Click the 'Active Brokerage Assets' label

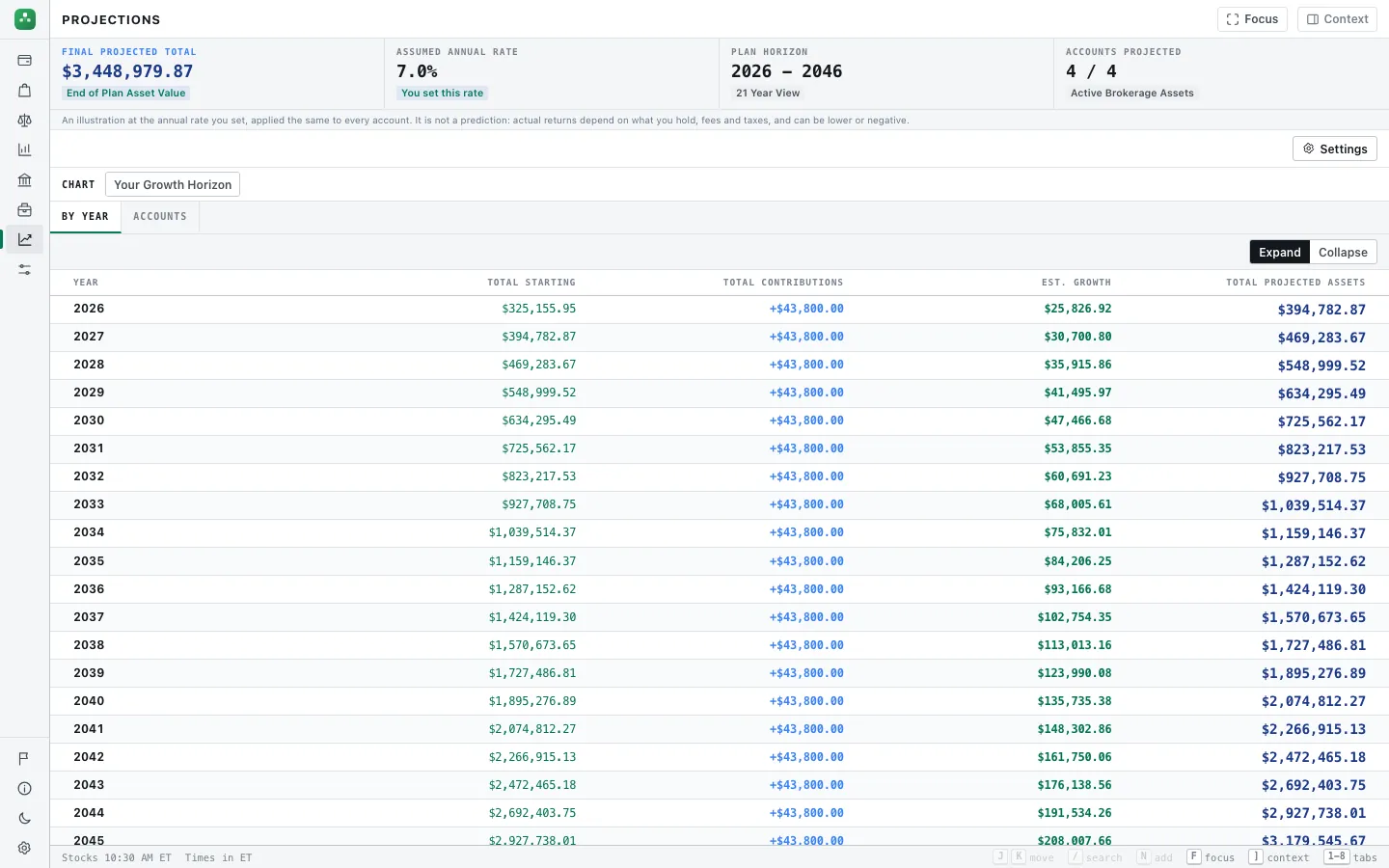1132,94
